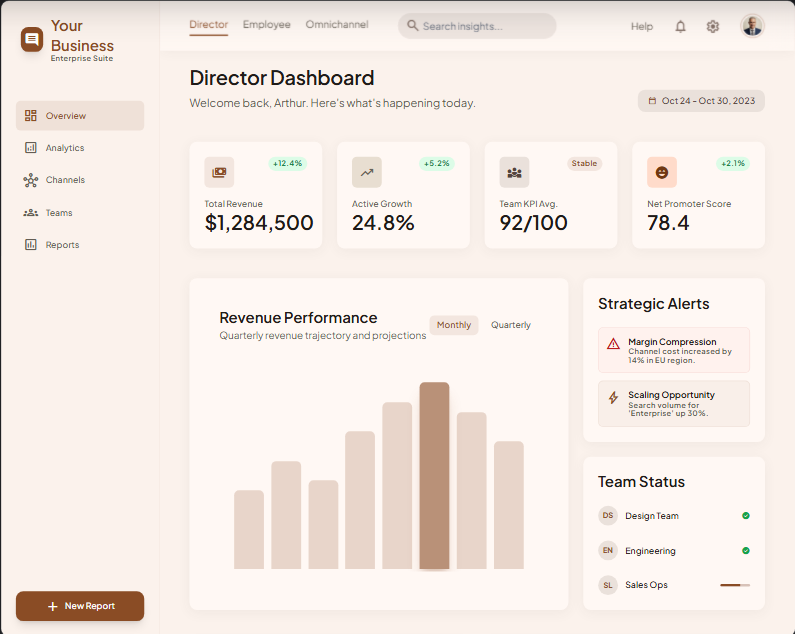Screen dimensions: 795x634
Task: Click the Sales Ops progress bar
Action: pos(735,585)
